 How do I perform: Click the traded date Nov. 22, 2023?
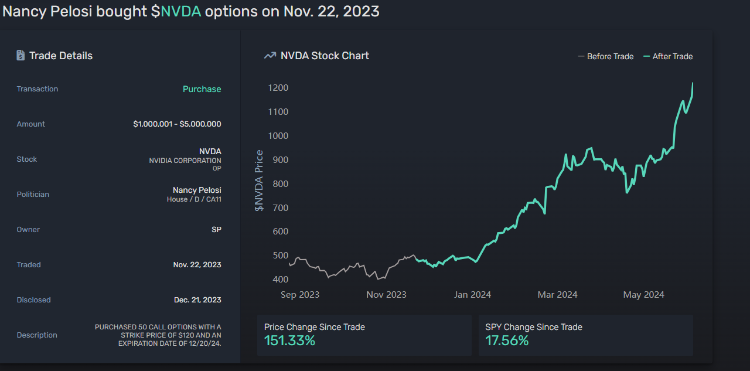[x=197, y=265]
